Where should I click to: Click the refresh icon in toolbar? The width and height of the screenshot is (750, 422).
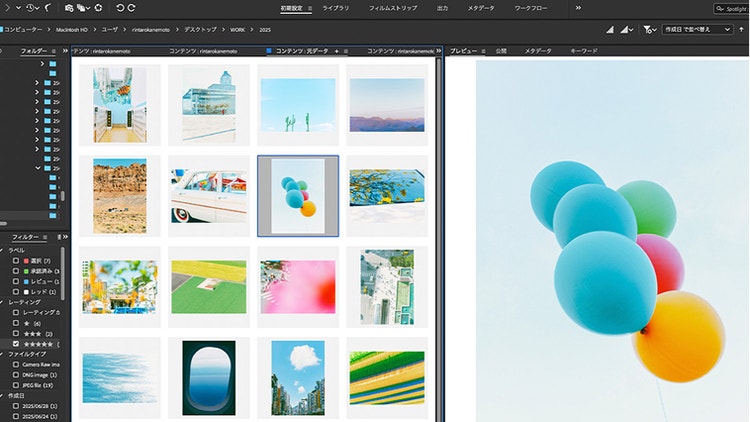(99, 8)
